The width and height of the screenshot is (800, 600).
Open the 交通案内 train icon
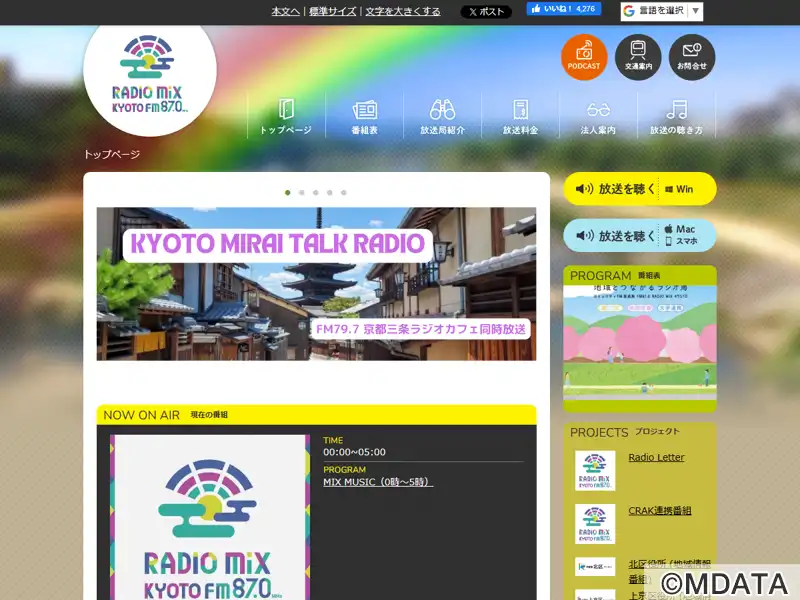(x=638, y=57)
